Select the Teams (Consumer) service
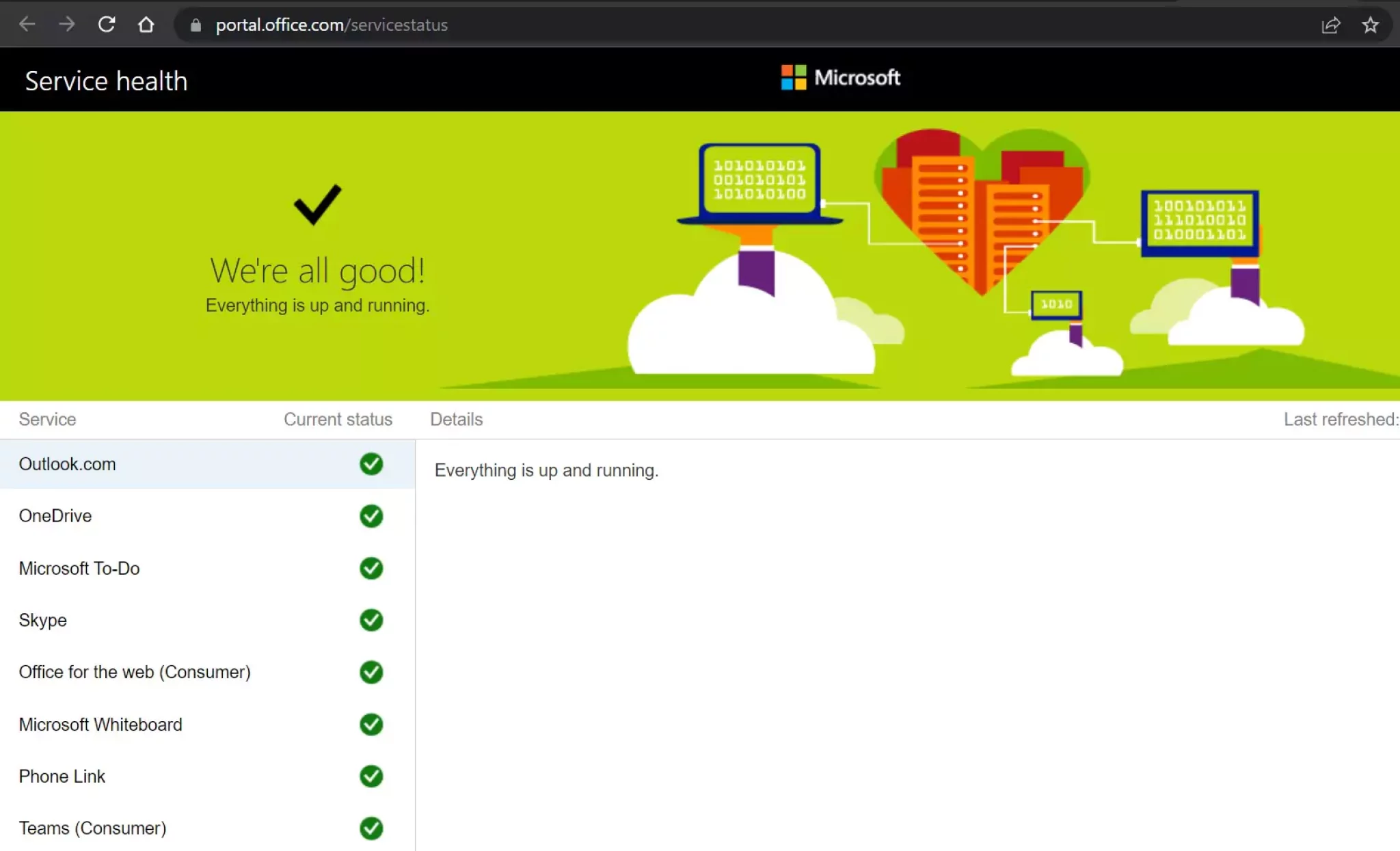The height and width of the screenshot is (851, 1400). (207, 828)
